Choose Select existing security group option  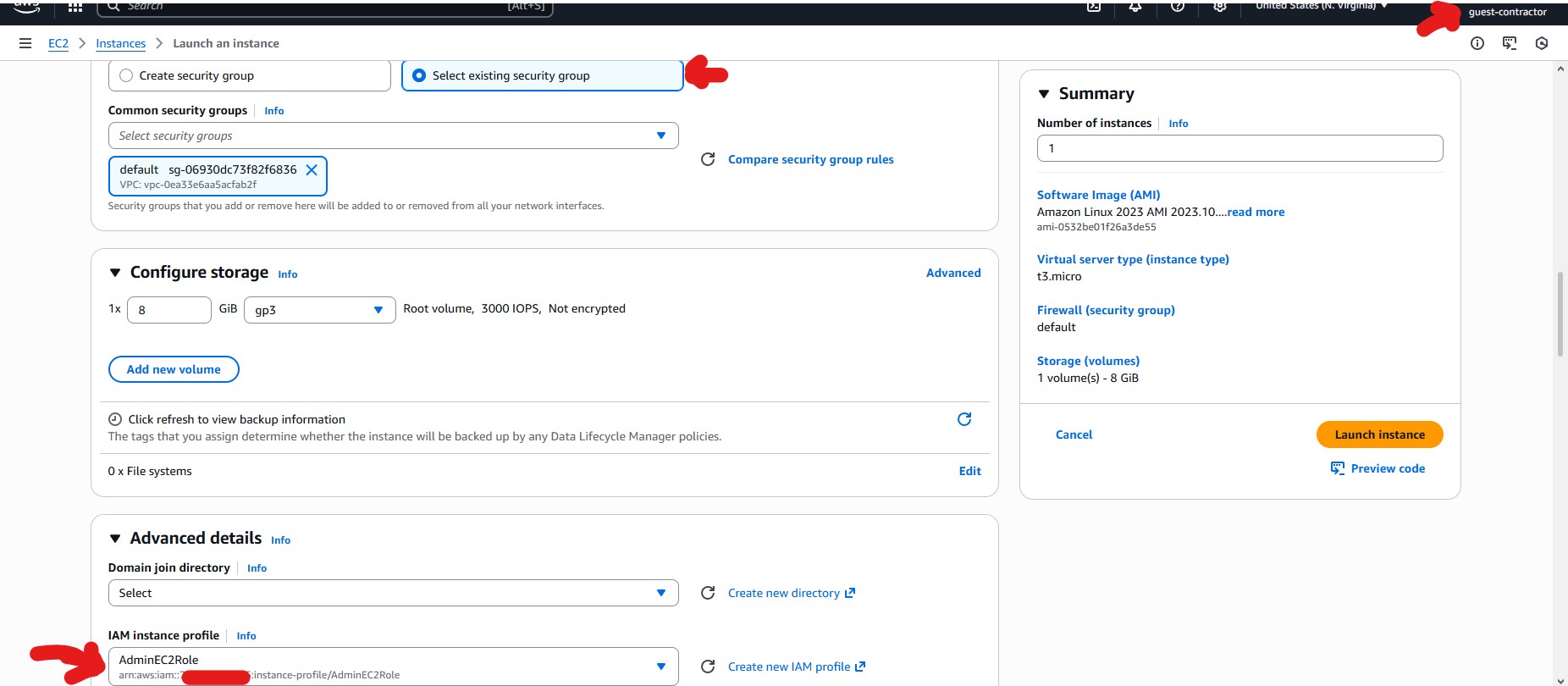click(x=419, y=75)
